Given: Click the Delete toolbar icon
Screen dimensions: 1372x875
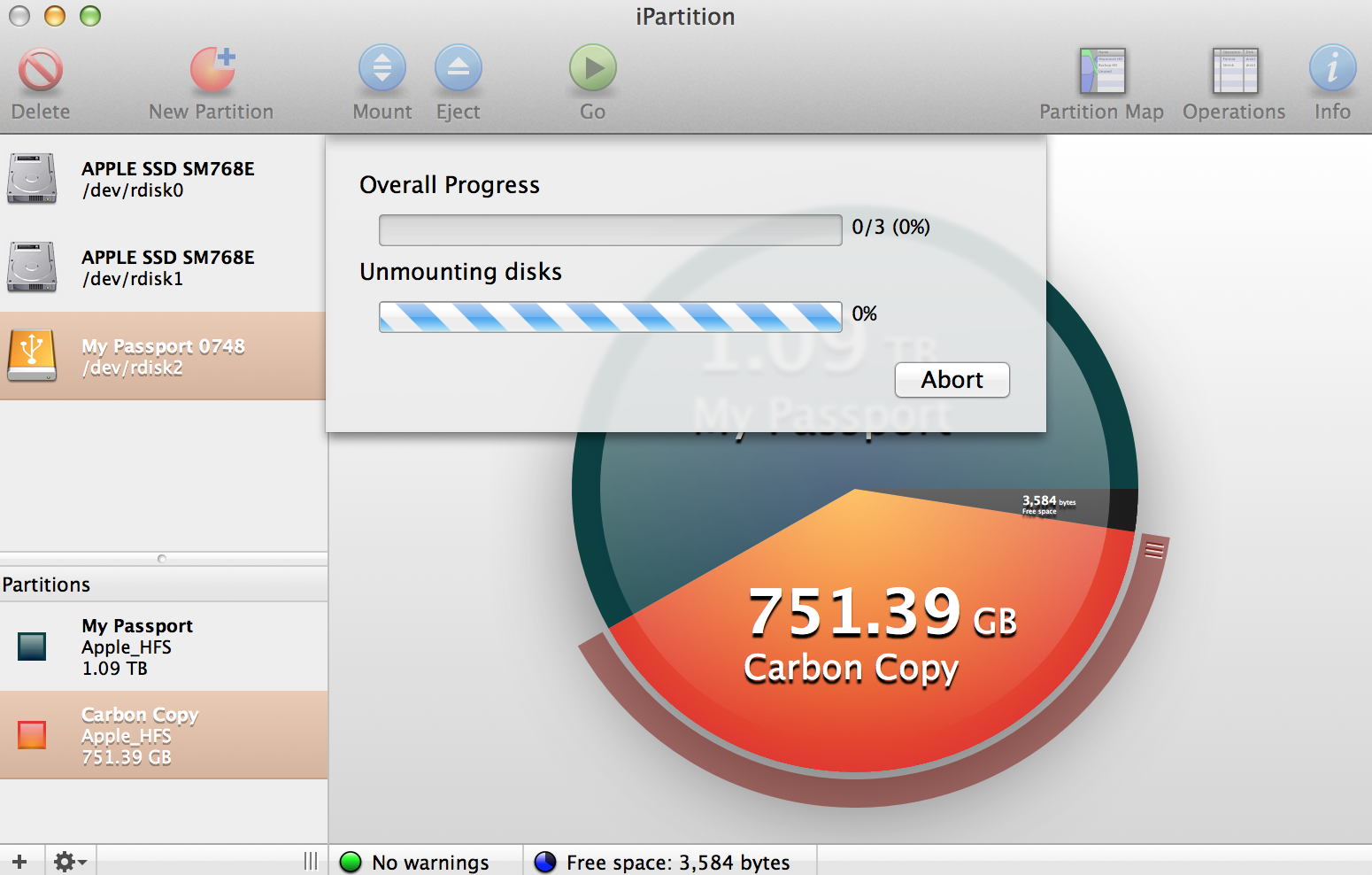Looking at the screenshot, I should point(41,70).
